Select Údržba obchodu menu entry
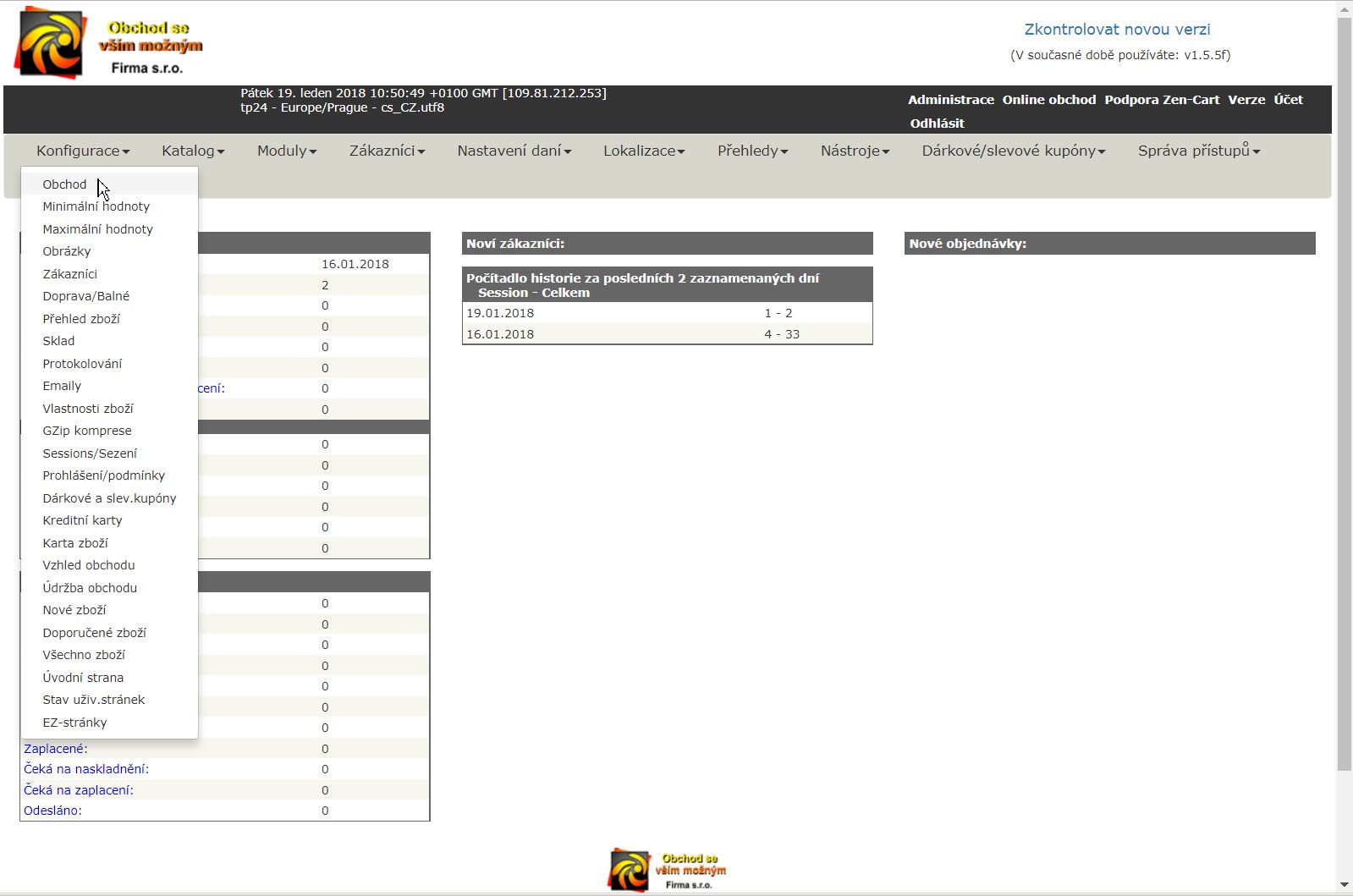The width and height of the screenshot is (1353, 896). pyautogui.click(x=90, y=588)
